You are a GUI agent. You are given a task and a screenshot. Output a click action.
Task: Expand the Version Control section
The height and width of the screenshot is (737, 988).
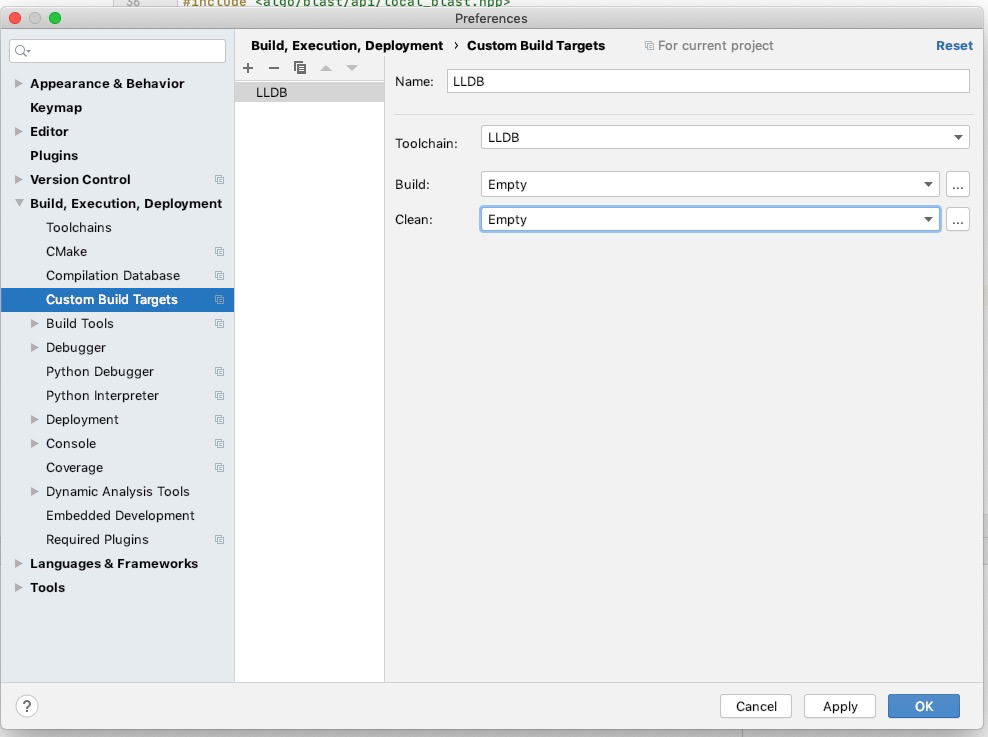tap(19, 180)
